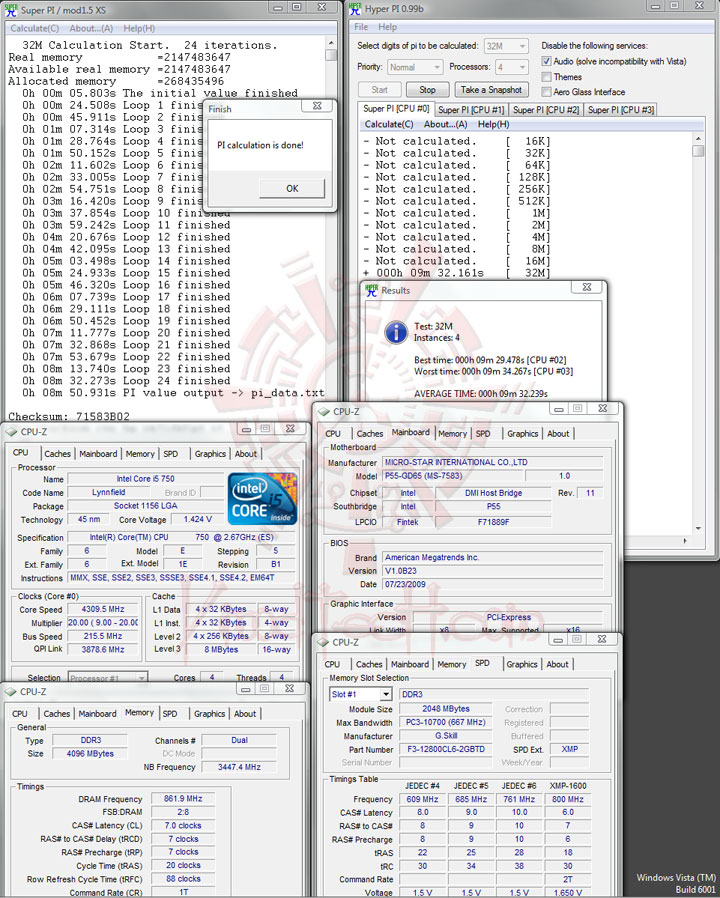Open Graphics tab in the CPU-Z CPU window

click(210, 454)
